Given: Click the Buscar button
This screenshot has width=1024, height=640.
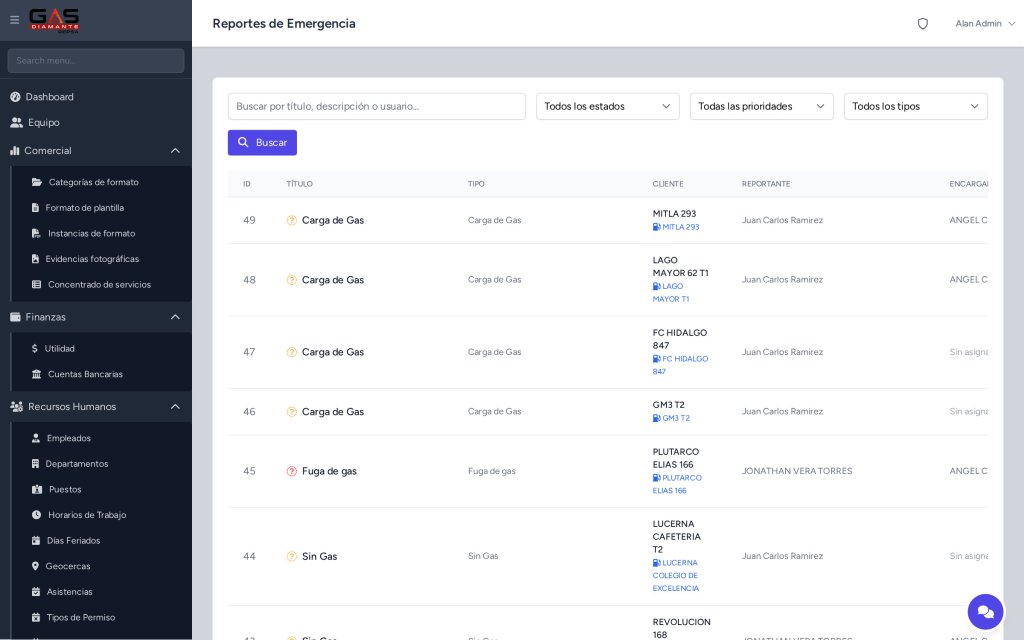Looking at the screenshot, I should pos(262,142).
